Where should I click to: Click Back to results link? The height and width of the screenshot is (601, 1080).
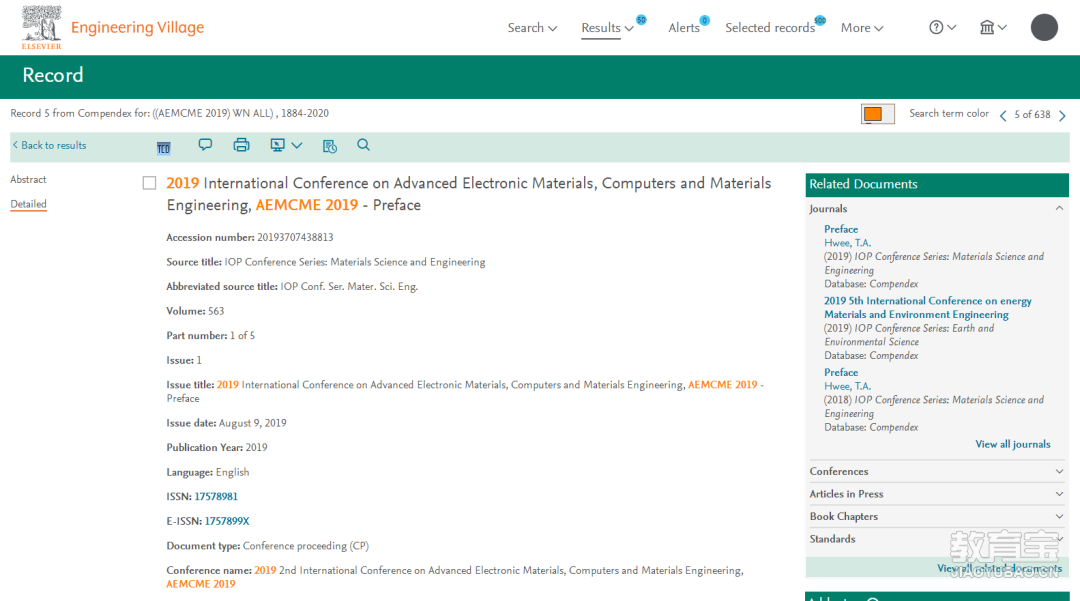coord(50,145)
